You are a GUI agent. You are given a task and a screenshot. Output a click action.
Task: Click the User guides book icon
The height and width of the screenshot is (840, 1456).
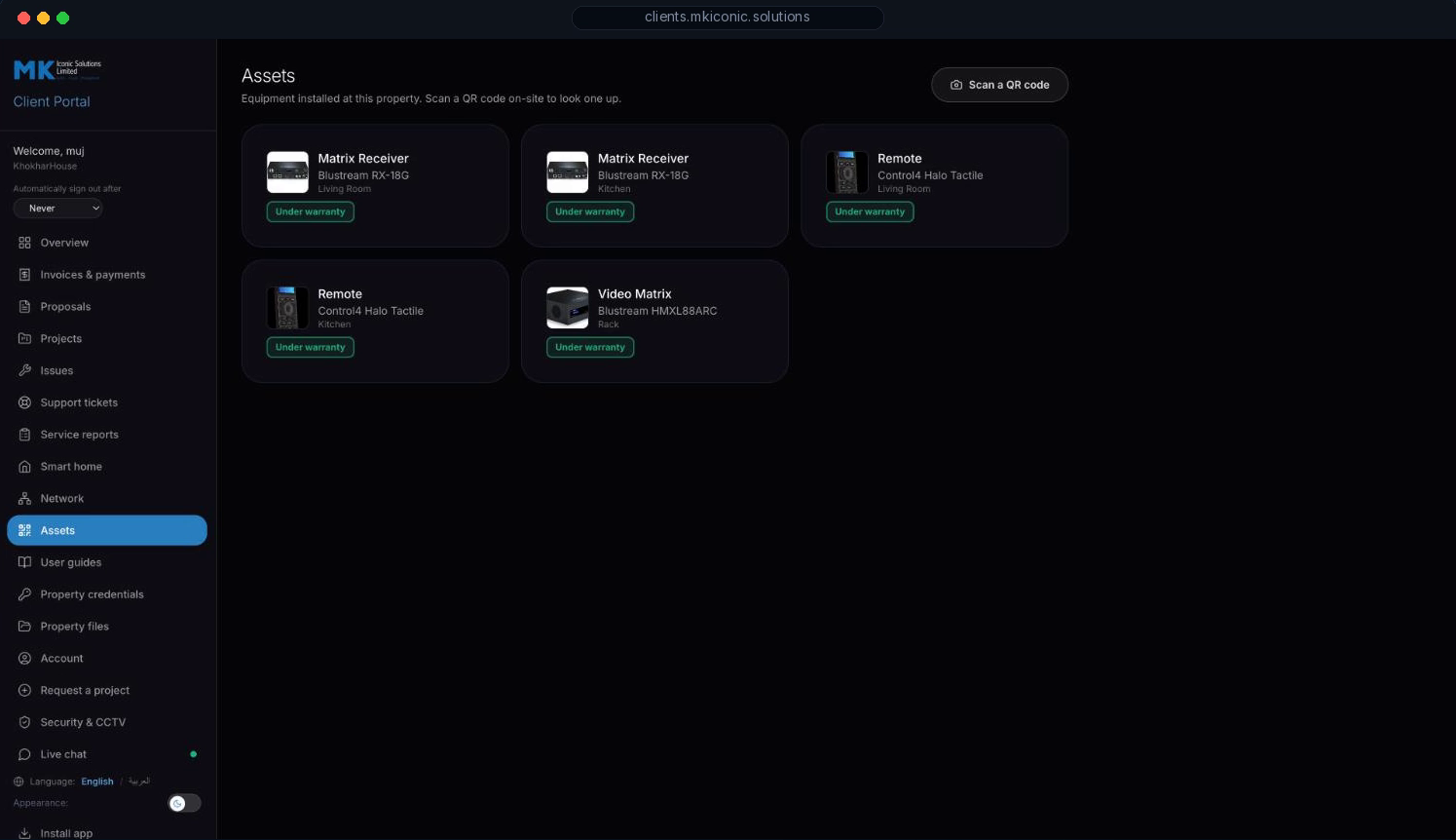25,562
